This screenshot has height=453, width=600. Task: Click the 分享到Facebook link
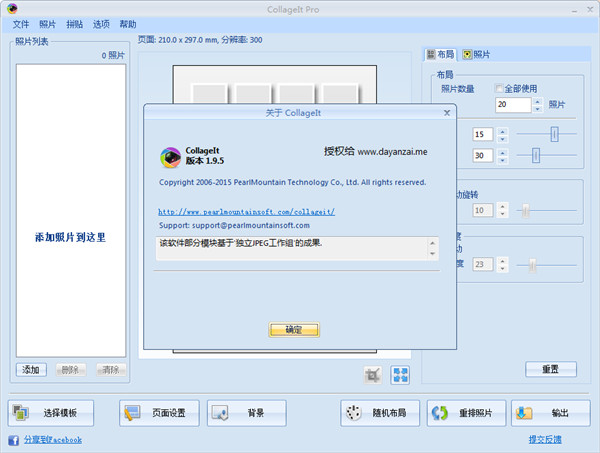[x=53, y=440]
